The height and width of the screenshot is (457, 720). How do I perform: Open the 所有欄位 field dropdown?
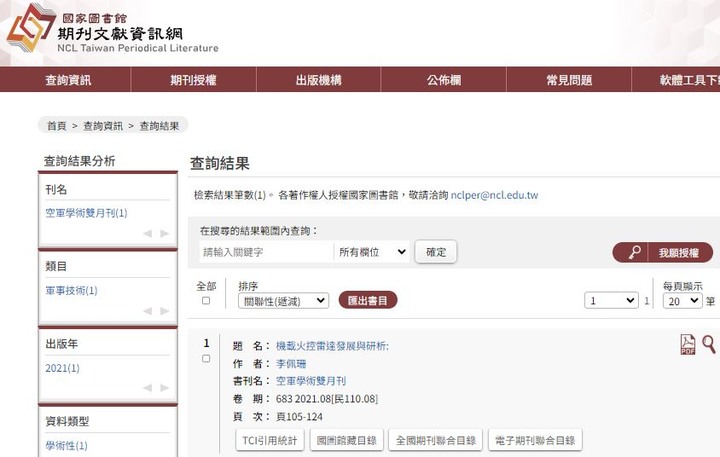372,252
